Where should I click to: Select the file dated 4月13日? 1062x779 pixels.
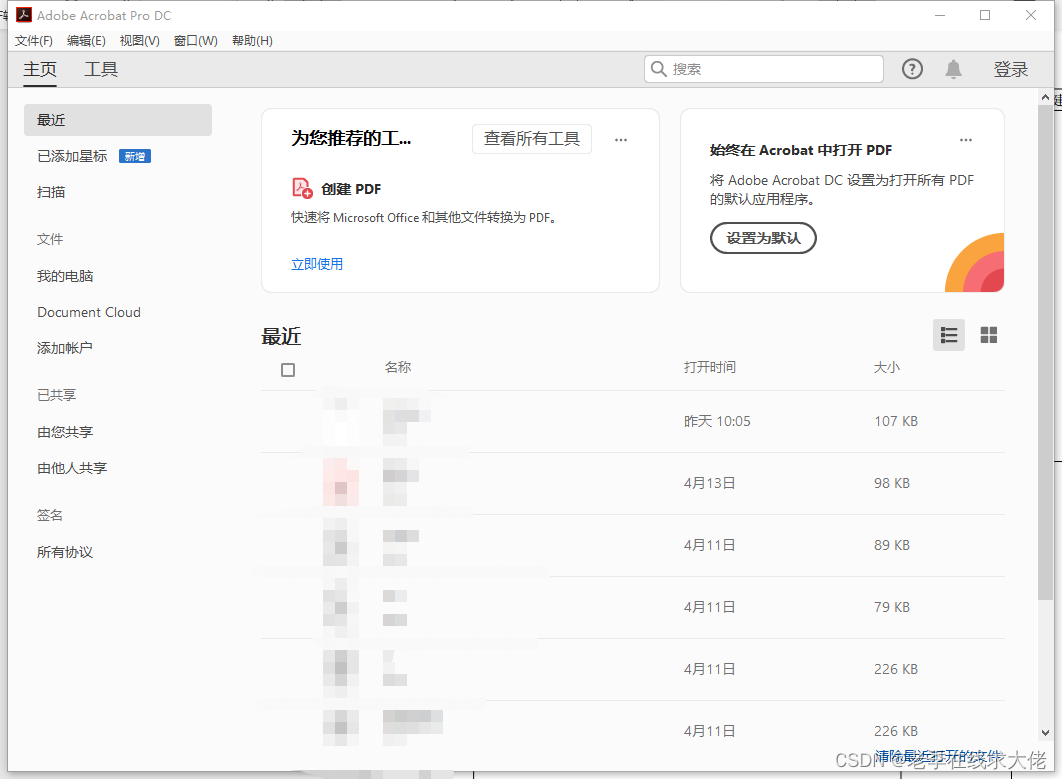(633, 484)
